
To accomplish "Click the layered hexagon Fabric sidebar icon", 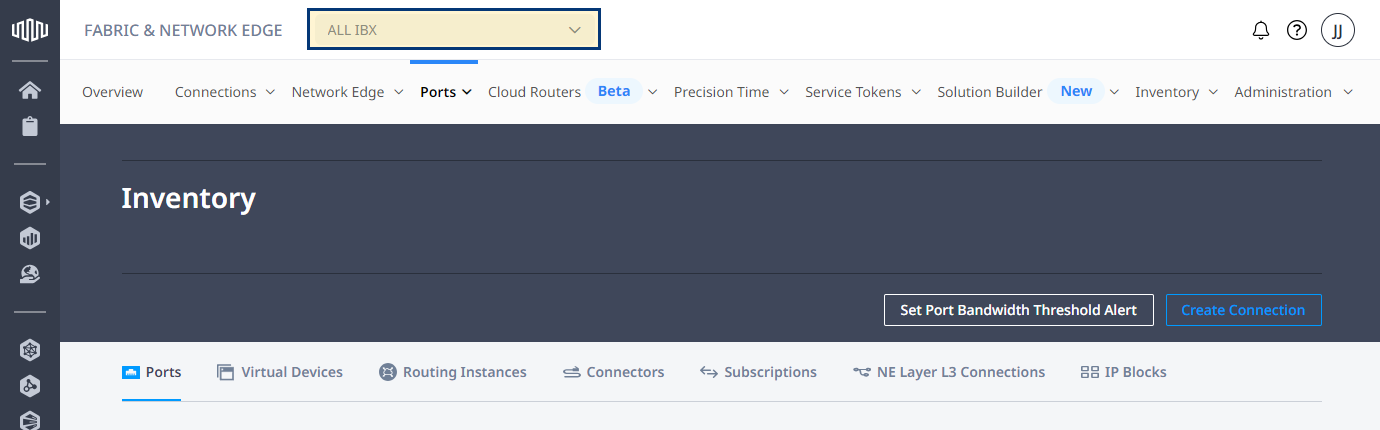I will (30, 202).
